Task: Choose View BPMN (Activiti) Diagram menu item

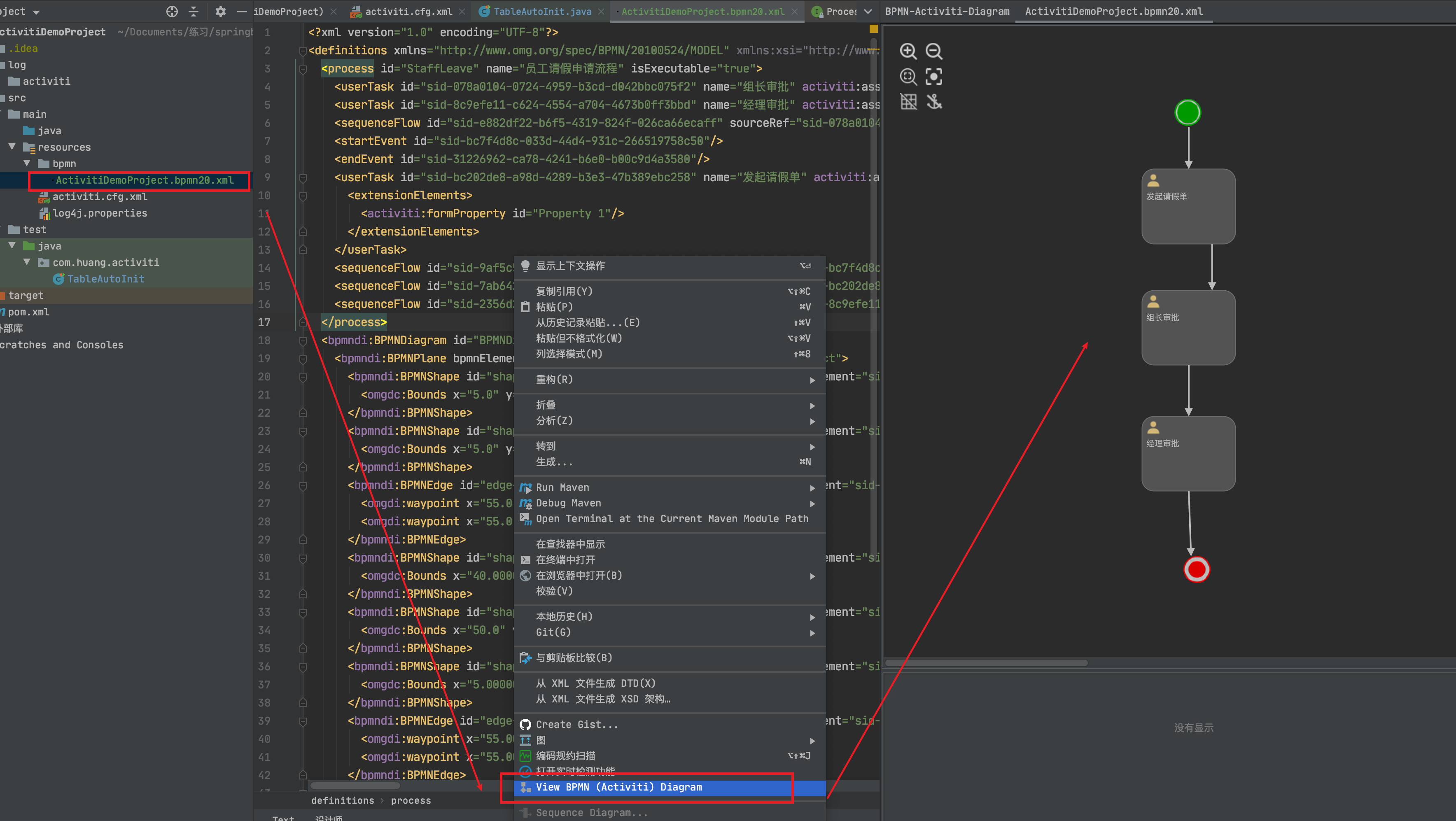Action: (x=670, y=787)
